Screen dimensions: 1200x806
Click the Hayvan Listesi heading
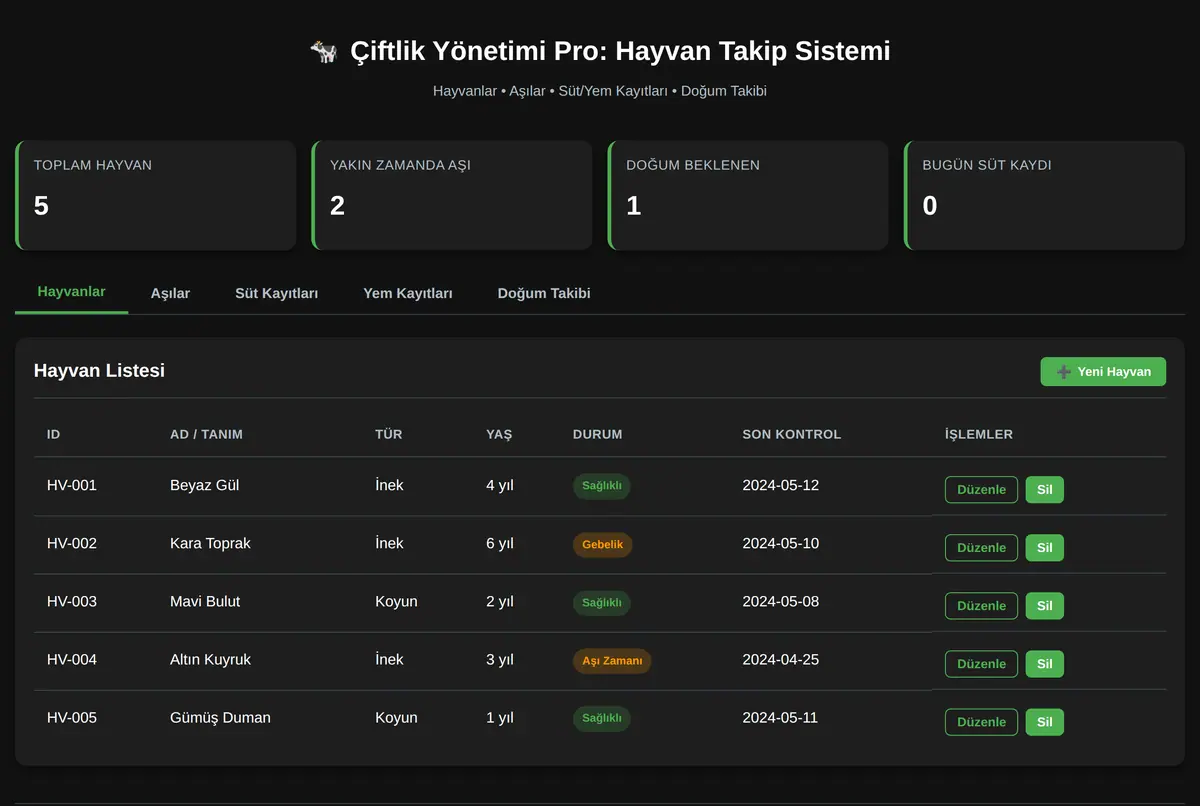(99, 370)
